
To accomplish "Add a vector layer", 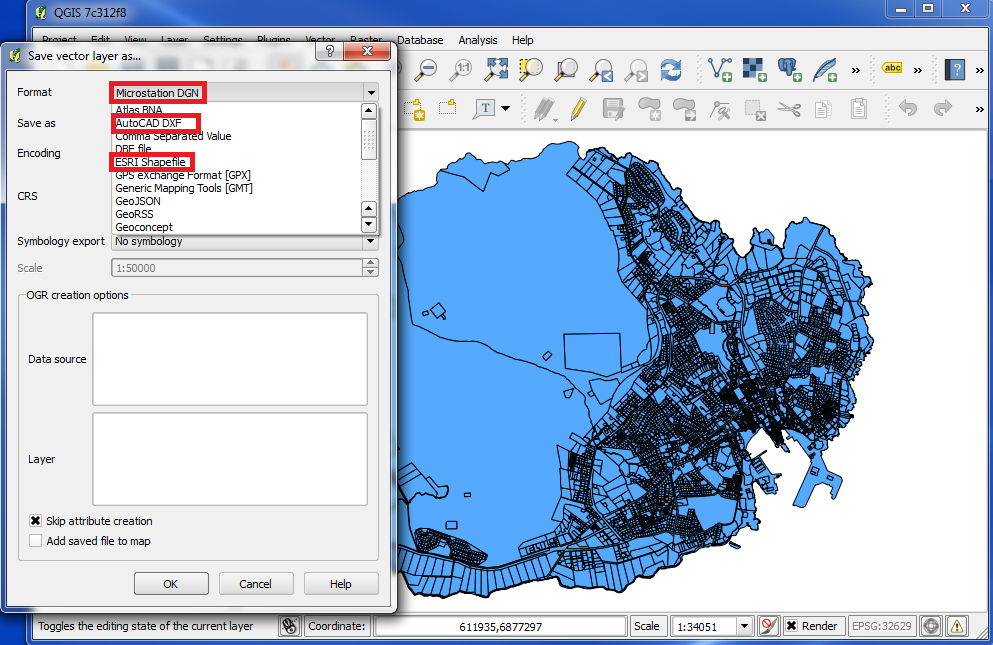I will [x=720, y=70].
